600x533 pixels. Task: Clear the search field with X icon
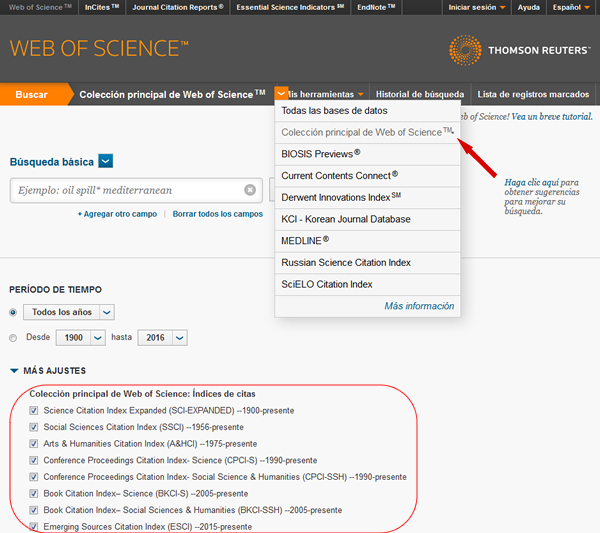250,190
